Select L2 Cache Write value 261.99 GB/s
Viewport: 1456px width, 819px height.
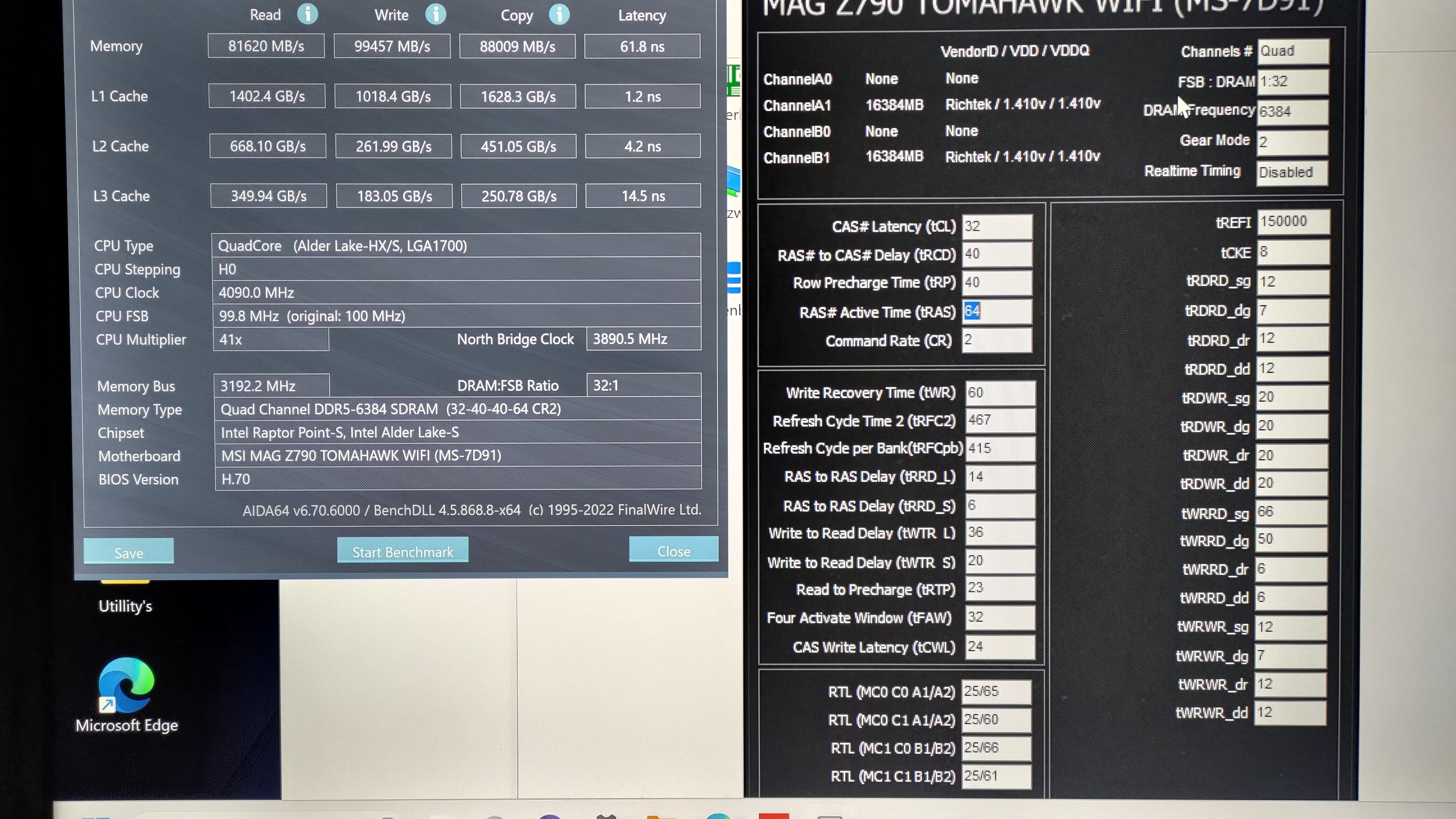(x=393, y=146)
